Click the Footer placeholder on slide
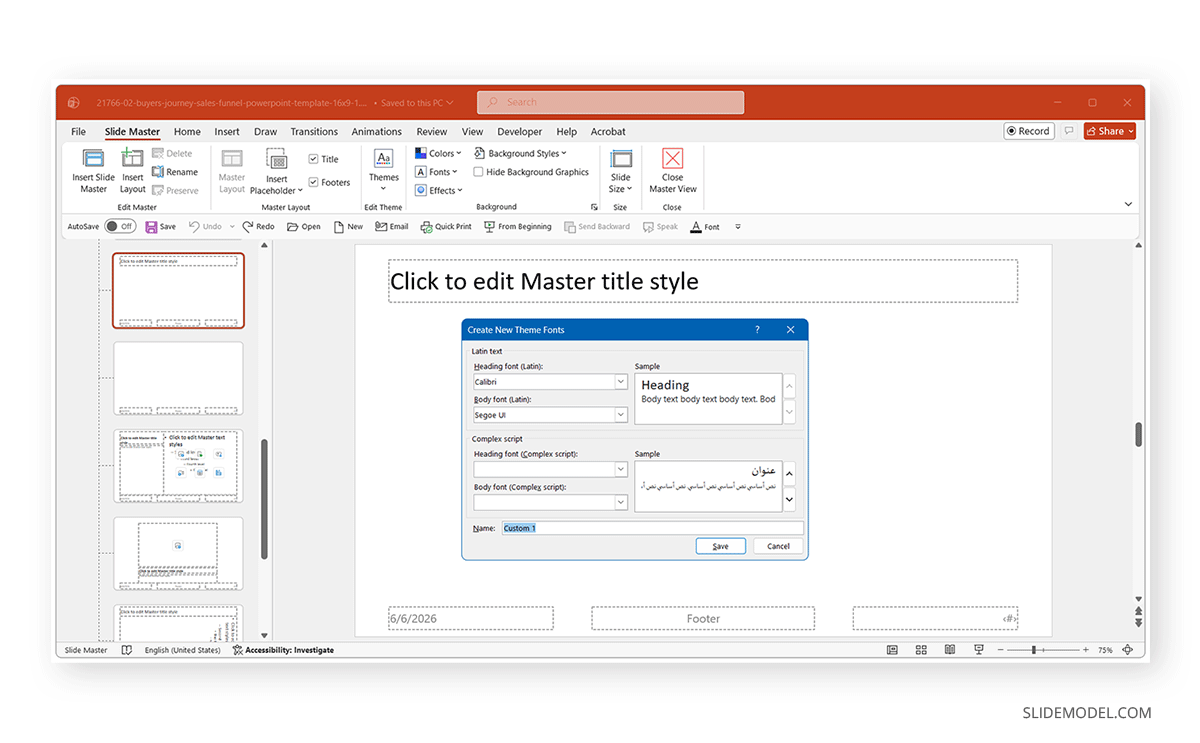 click(703, 619)
